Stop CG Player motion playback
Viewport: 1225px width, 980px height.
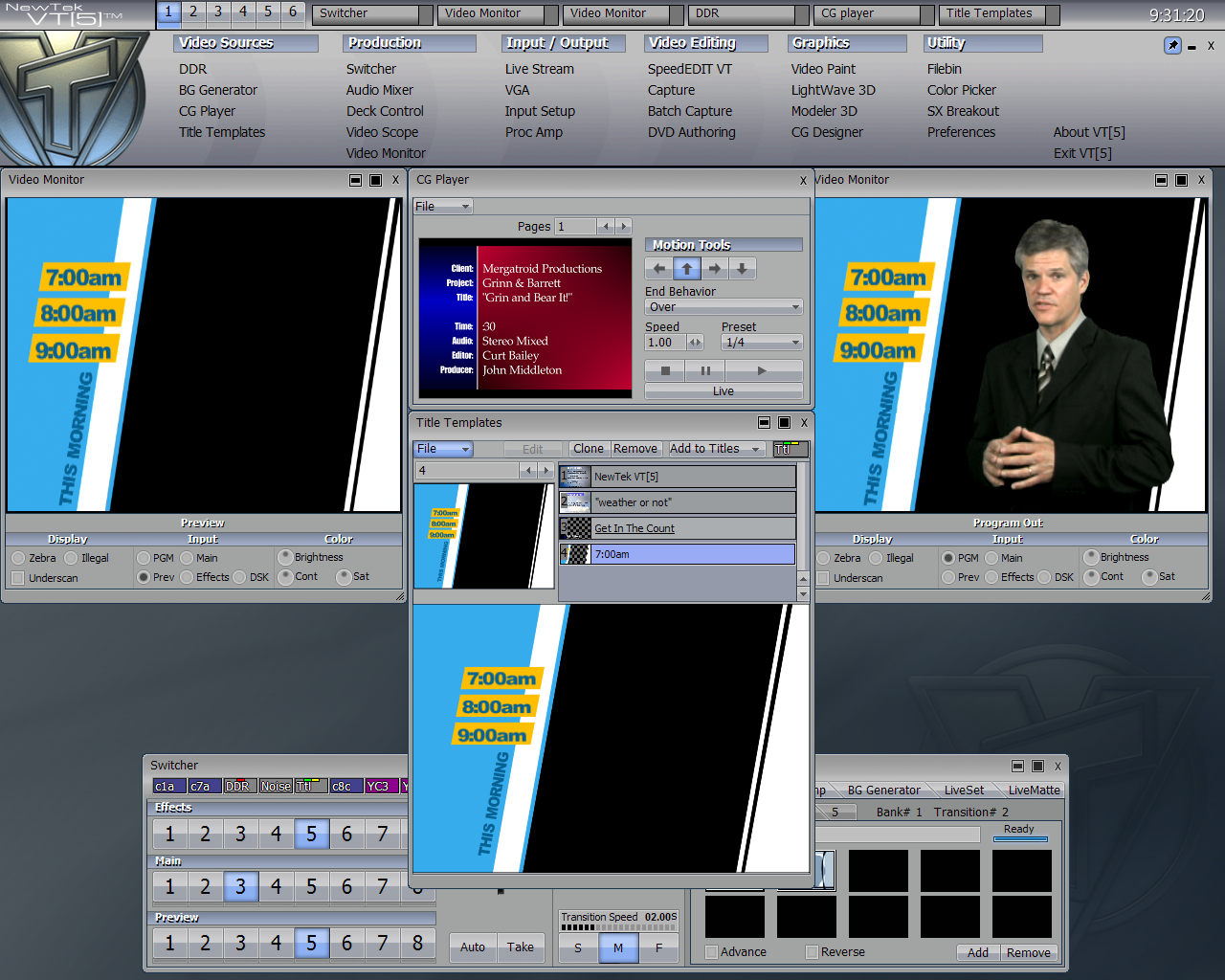(665, 370)
